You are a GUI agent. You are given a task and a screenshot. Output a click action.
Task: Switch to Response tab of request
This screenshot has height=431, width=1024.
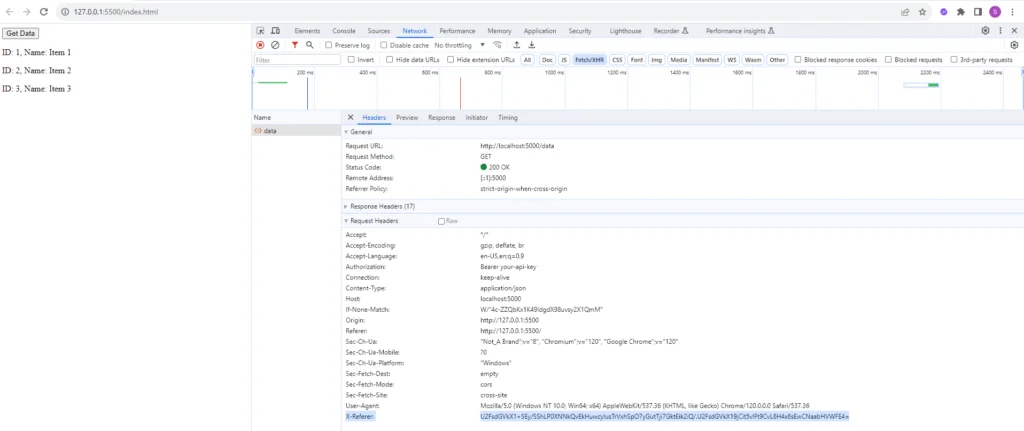(x=441, y=118)
